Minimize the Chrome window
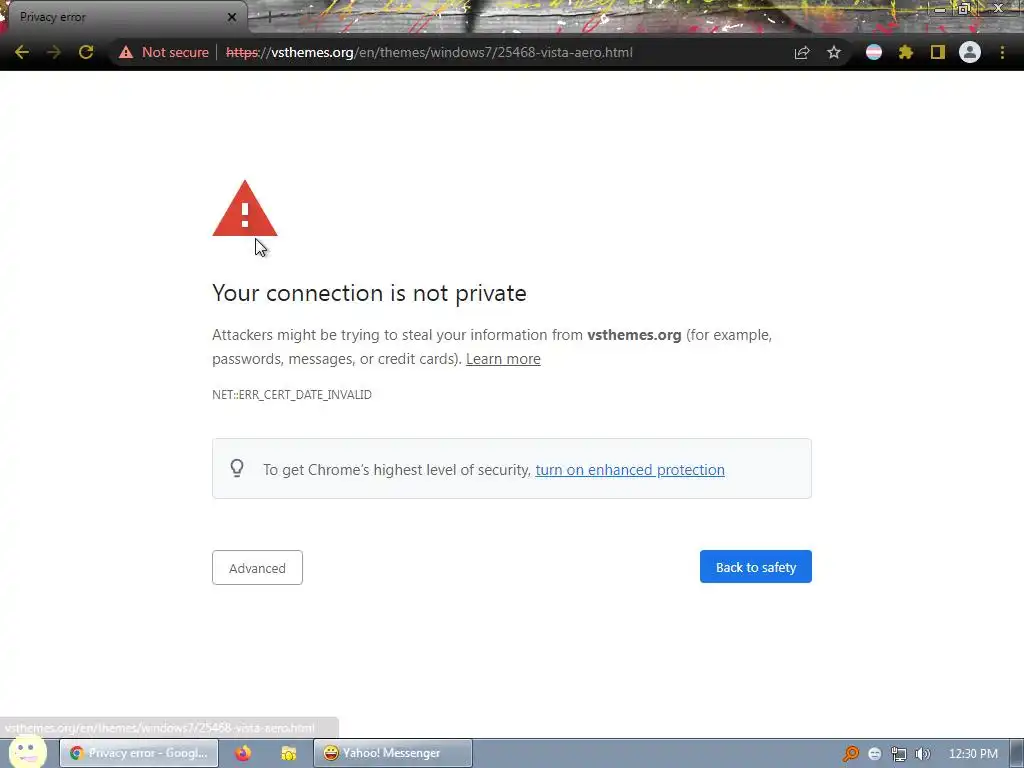Viewport: 1024px width, 768px height. (x=939, y=8)
